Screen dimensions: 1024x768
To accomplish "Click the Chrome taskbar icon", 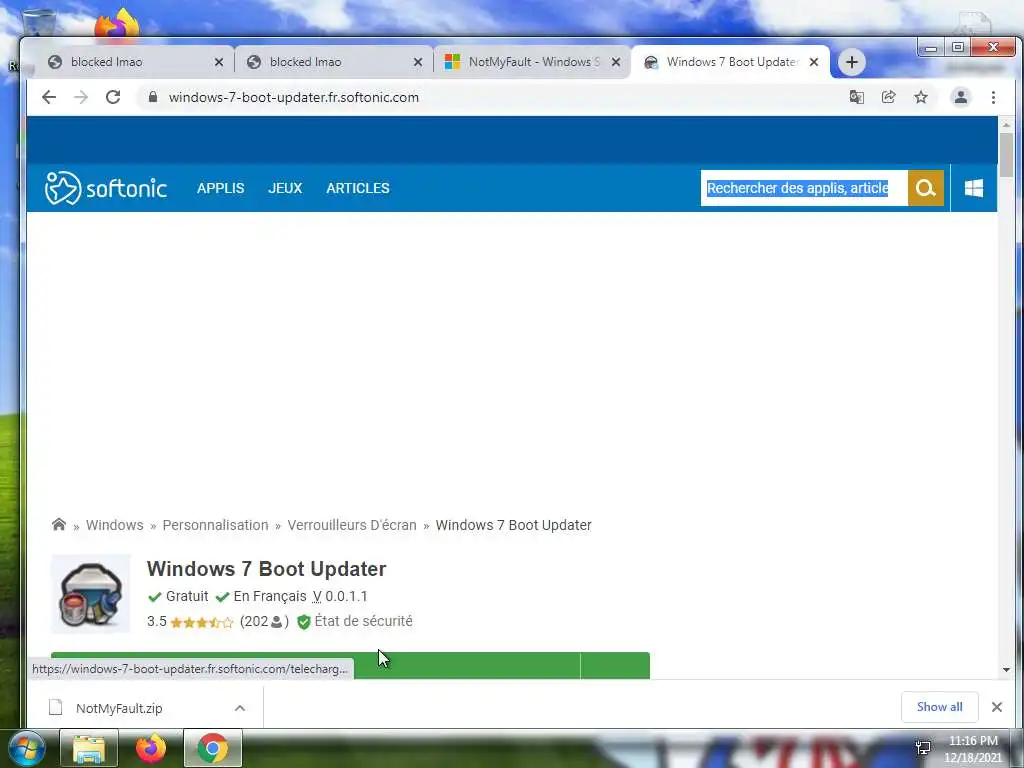I will [213, 748].
